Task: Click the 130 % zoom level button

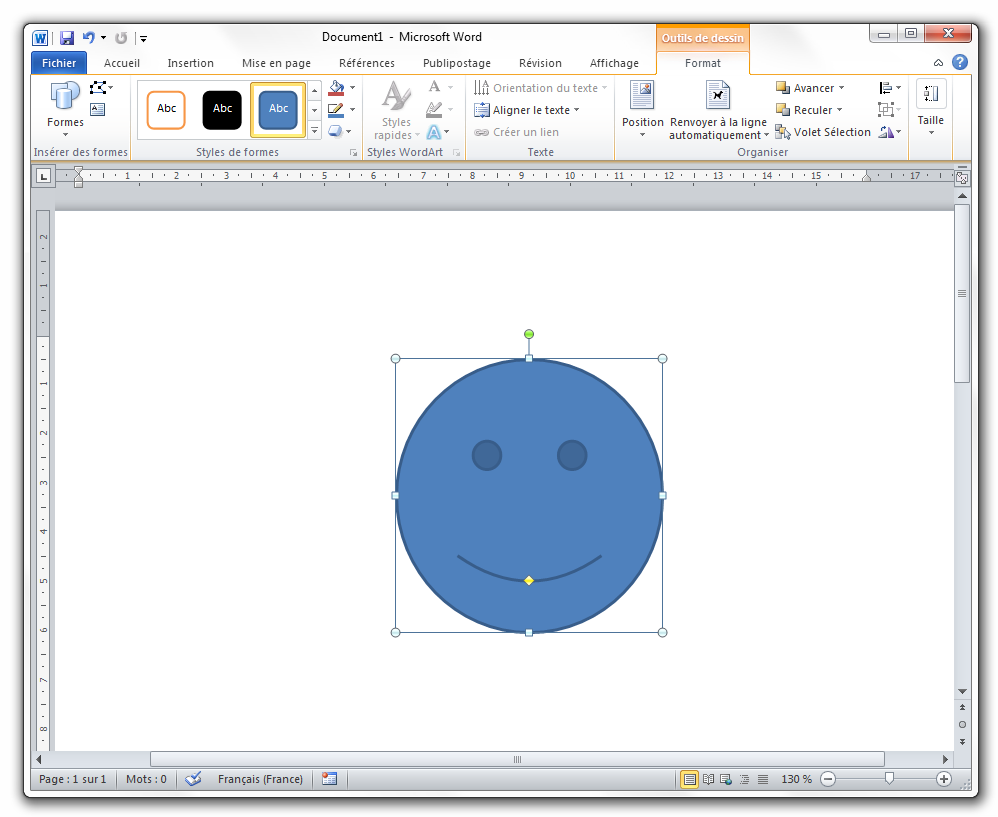Action: [x=796, y=779]
